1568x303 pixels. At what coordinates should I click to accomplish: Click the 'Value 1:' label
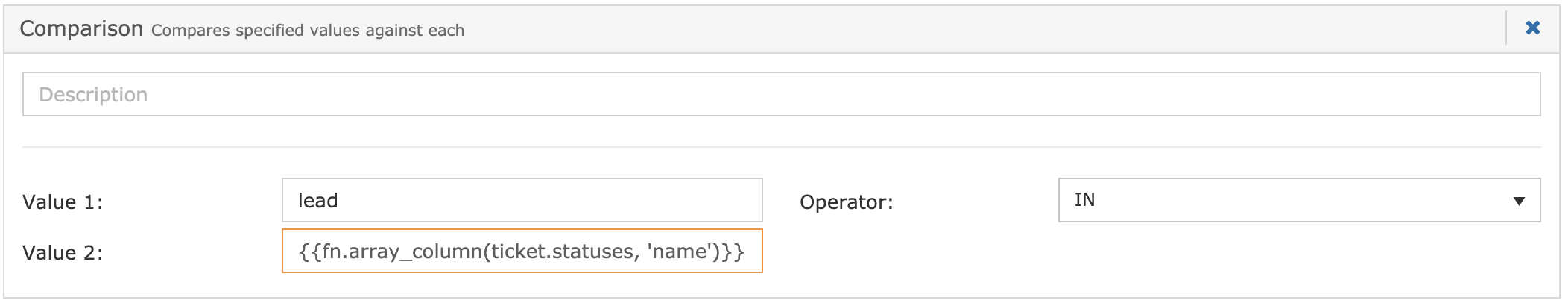[63, 202]
